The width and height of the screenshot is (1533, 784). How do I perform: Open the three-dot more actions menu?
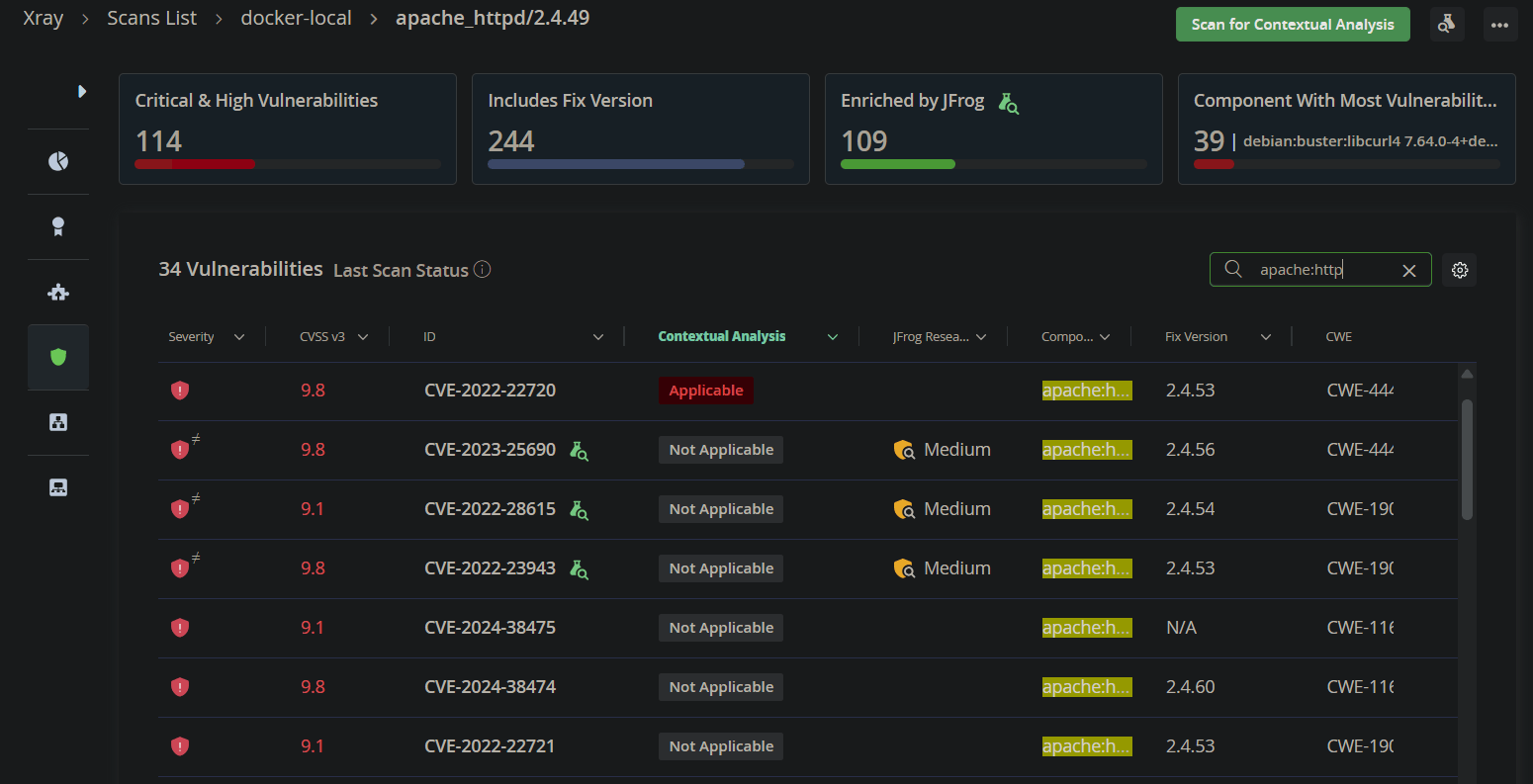(x=1500, y=25)
